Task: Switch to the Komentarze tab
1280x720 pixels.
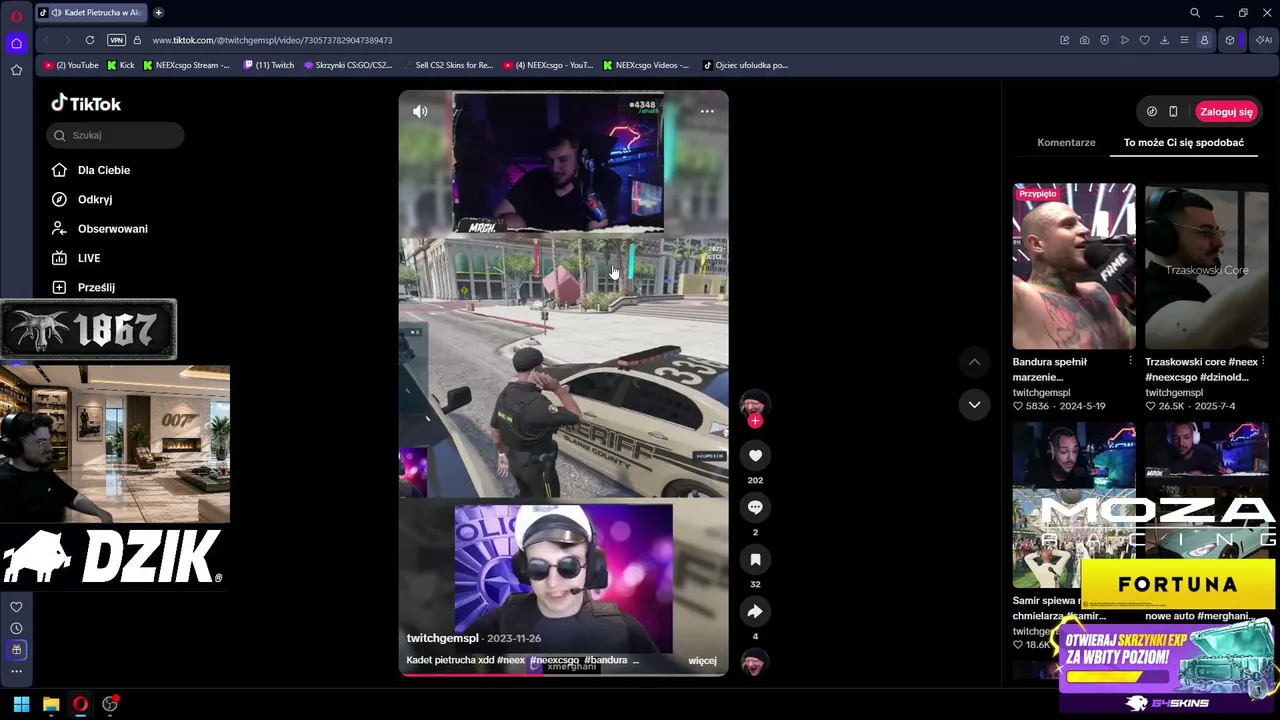Action: point(1066,142)
